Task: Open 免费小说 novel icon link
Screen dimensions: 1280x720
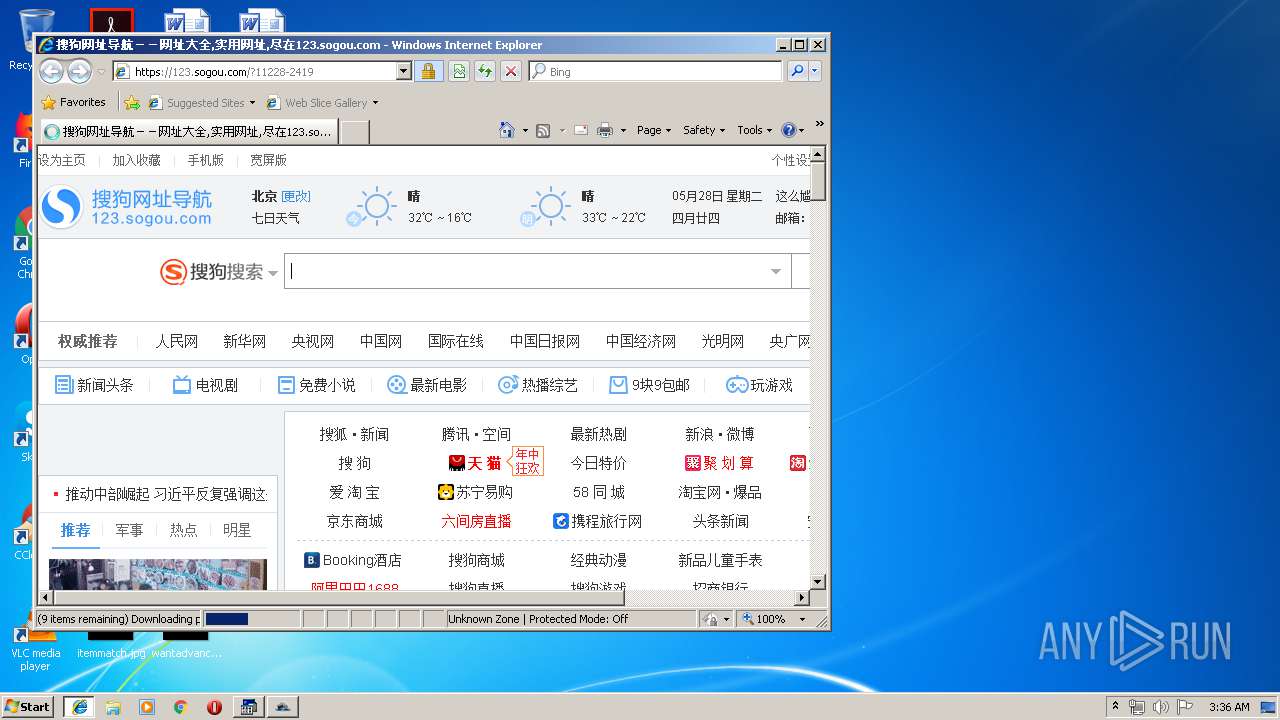Action: point(316,385)
